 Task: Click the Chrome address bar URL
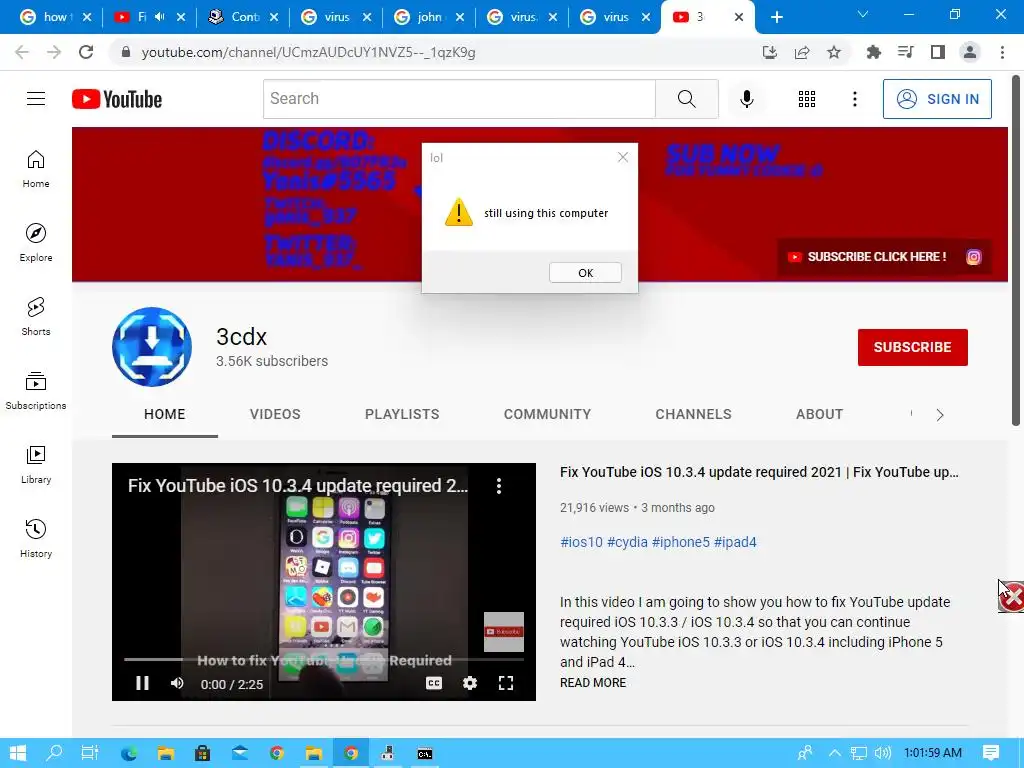[308, 52]
